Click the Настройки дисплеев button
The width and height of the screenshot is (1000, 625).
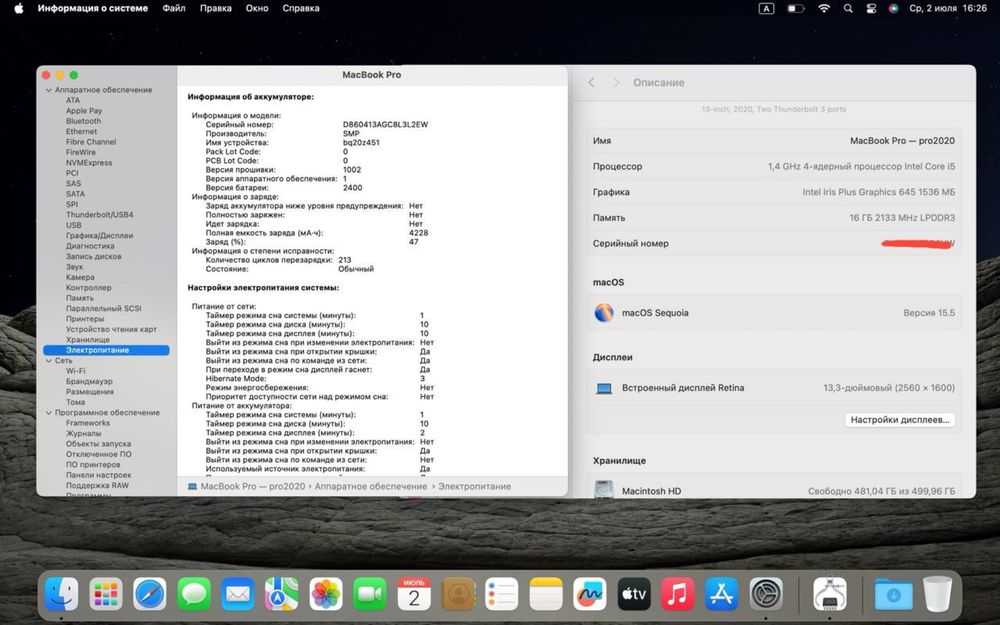pos(900,420)
